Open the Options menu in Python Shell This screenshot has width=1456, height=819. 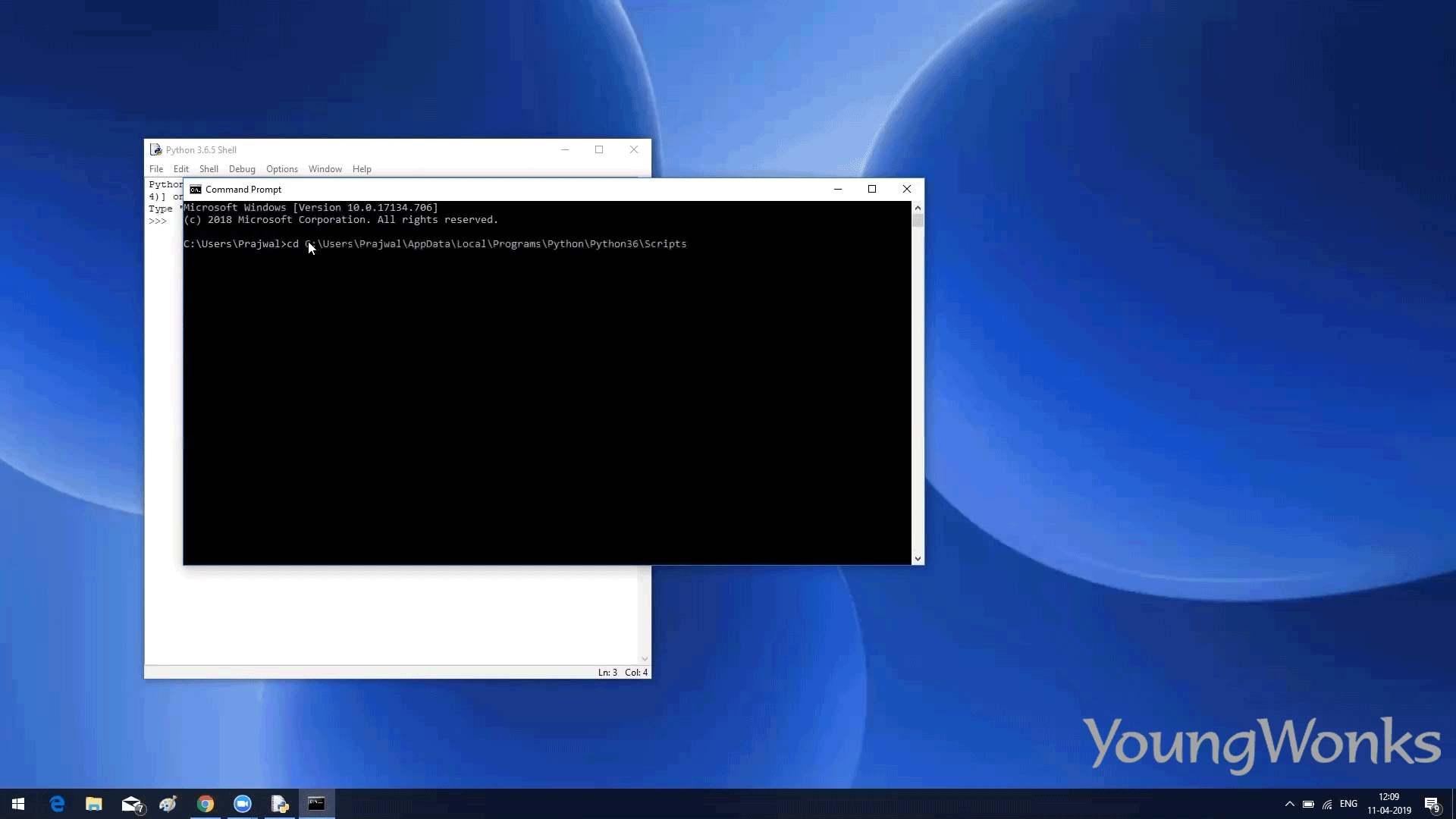282,169
